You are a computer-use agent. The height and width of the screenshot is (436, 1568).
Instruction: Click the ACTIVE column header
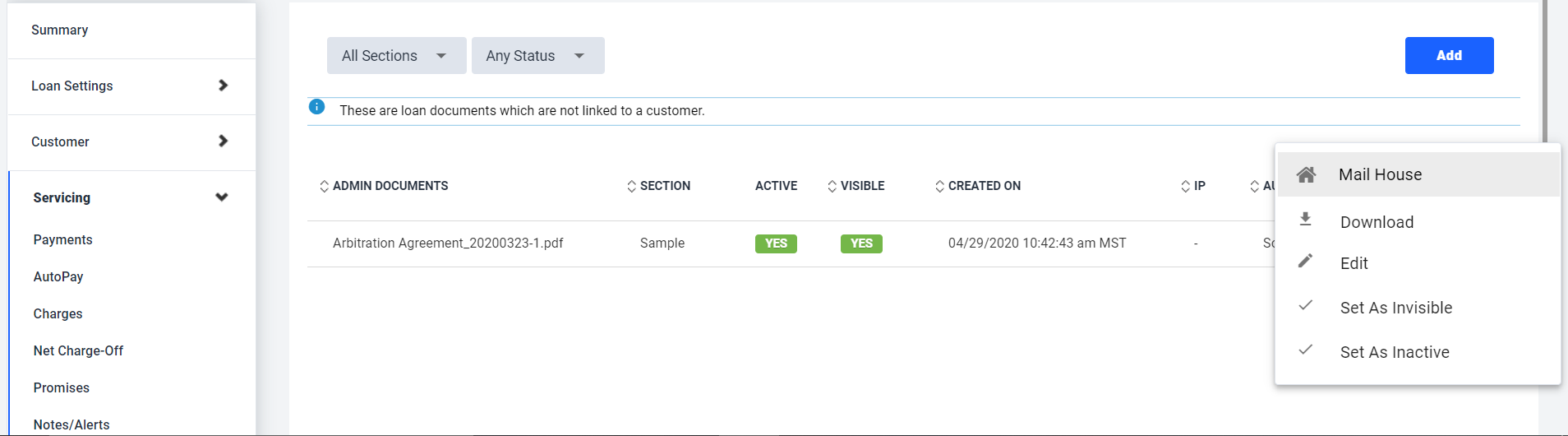click(776, 186)
